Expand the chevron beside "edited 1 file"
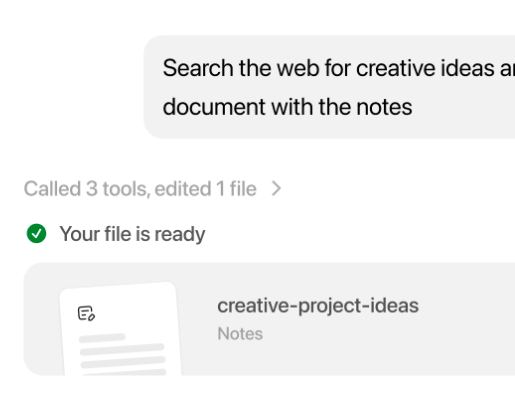The width and height of the screenshot is (515, 413). click(x=276, y=189)
